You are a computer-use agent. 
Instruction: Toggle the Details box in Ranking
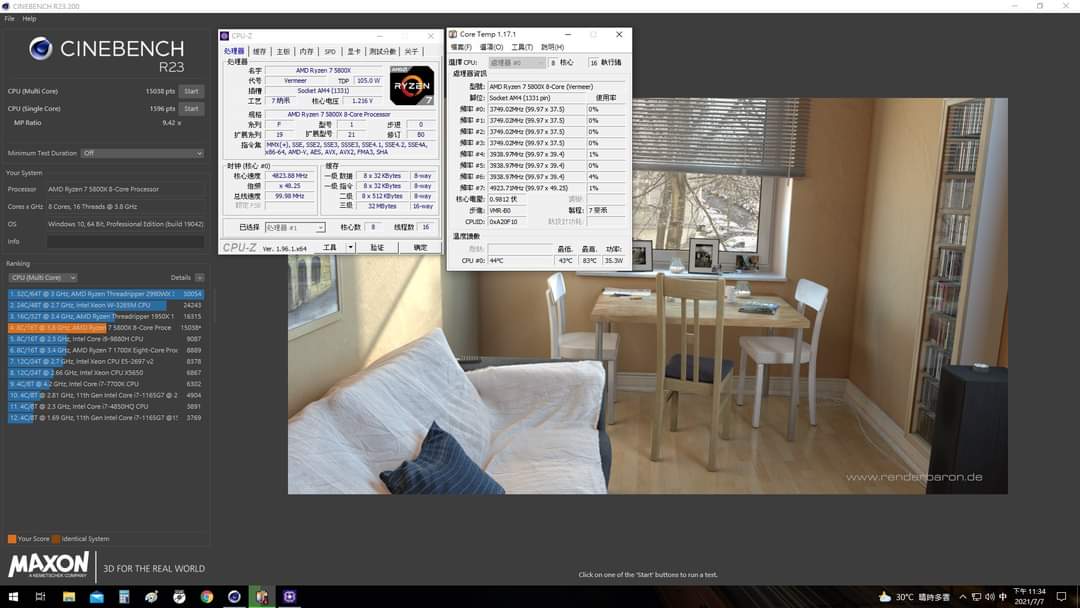point(199,277)
